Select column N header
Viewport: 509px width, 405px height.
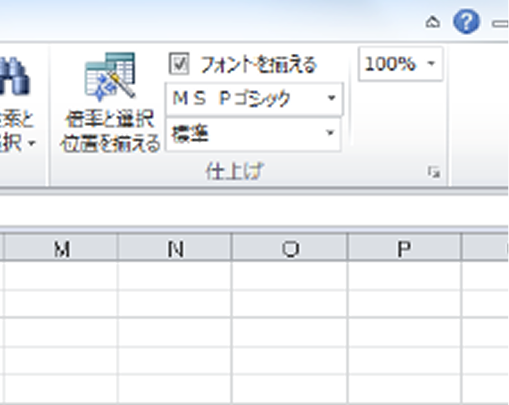pyautogui.click(x=175, y=248)
